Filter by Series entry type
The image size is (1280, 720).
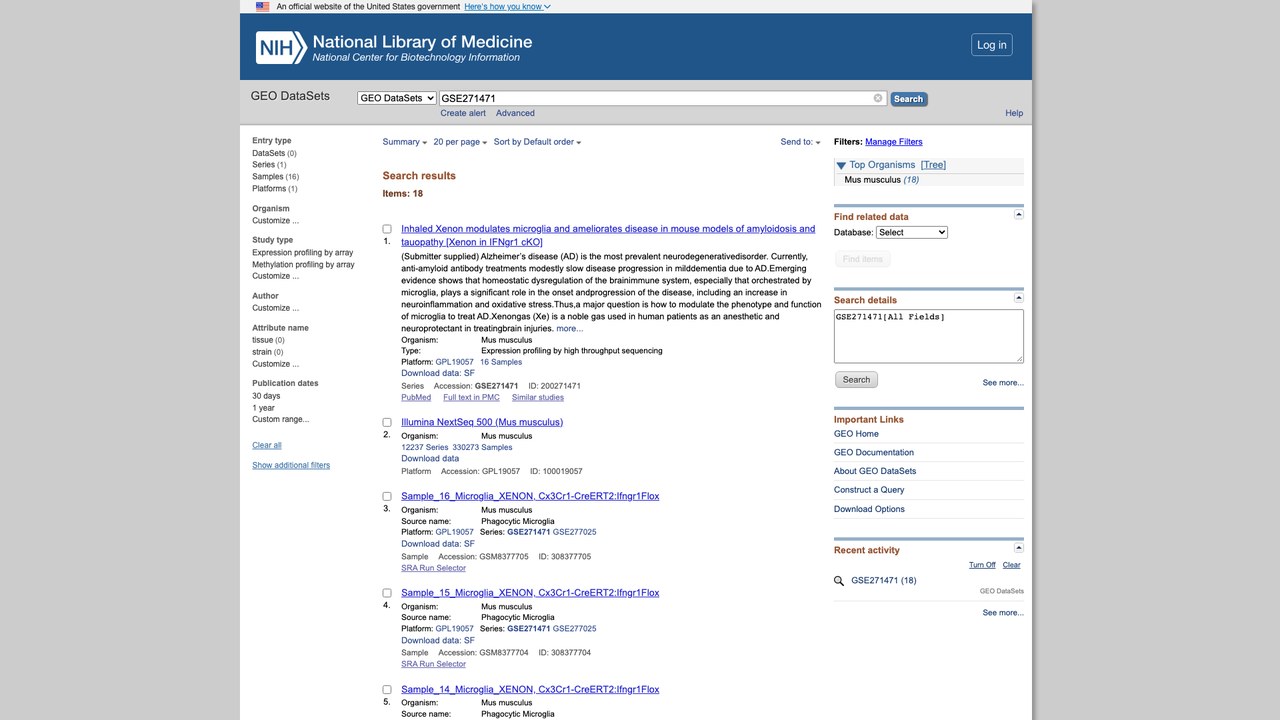[263, 165]
